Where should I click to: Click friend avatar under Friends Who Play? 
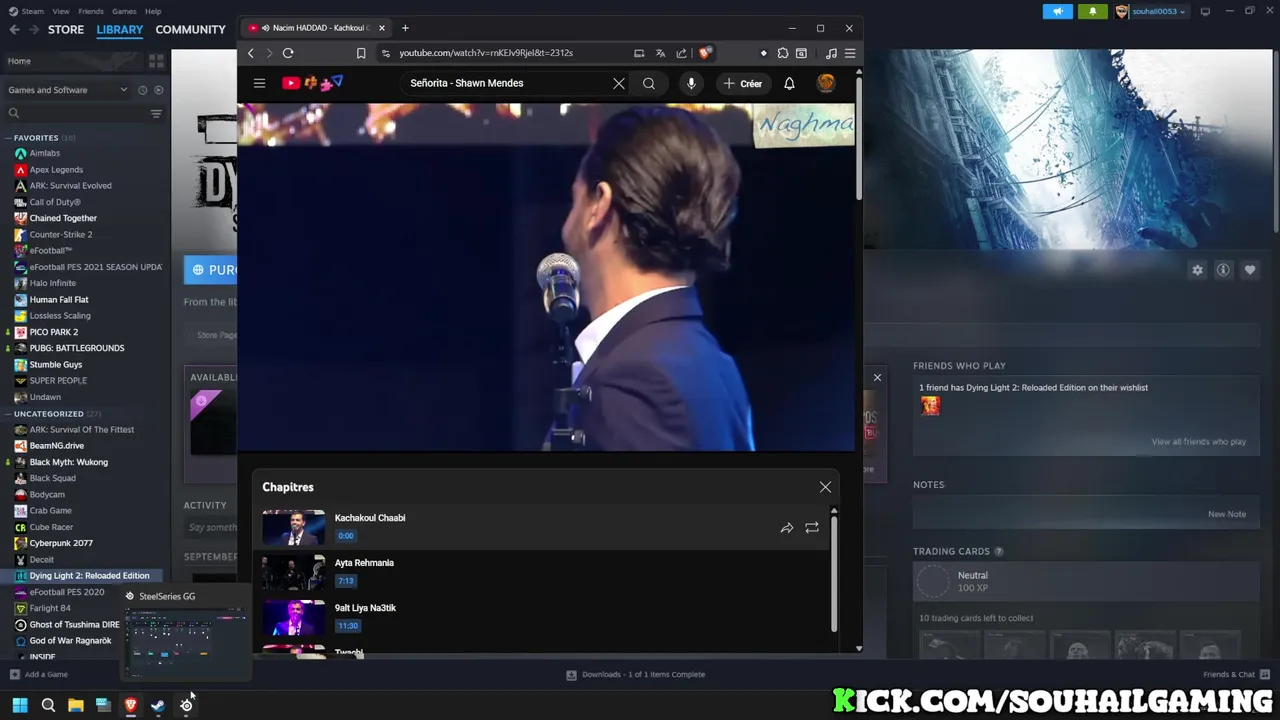click(930, 406)
